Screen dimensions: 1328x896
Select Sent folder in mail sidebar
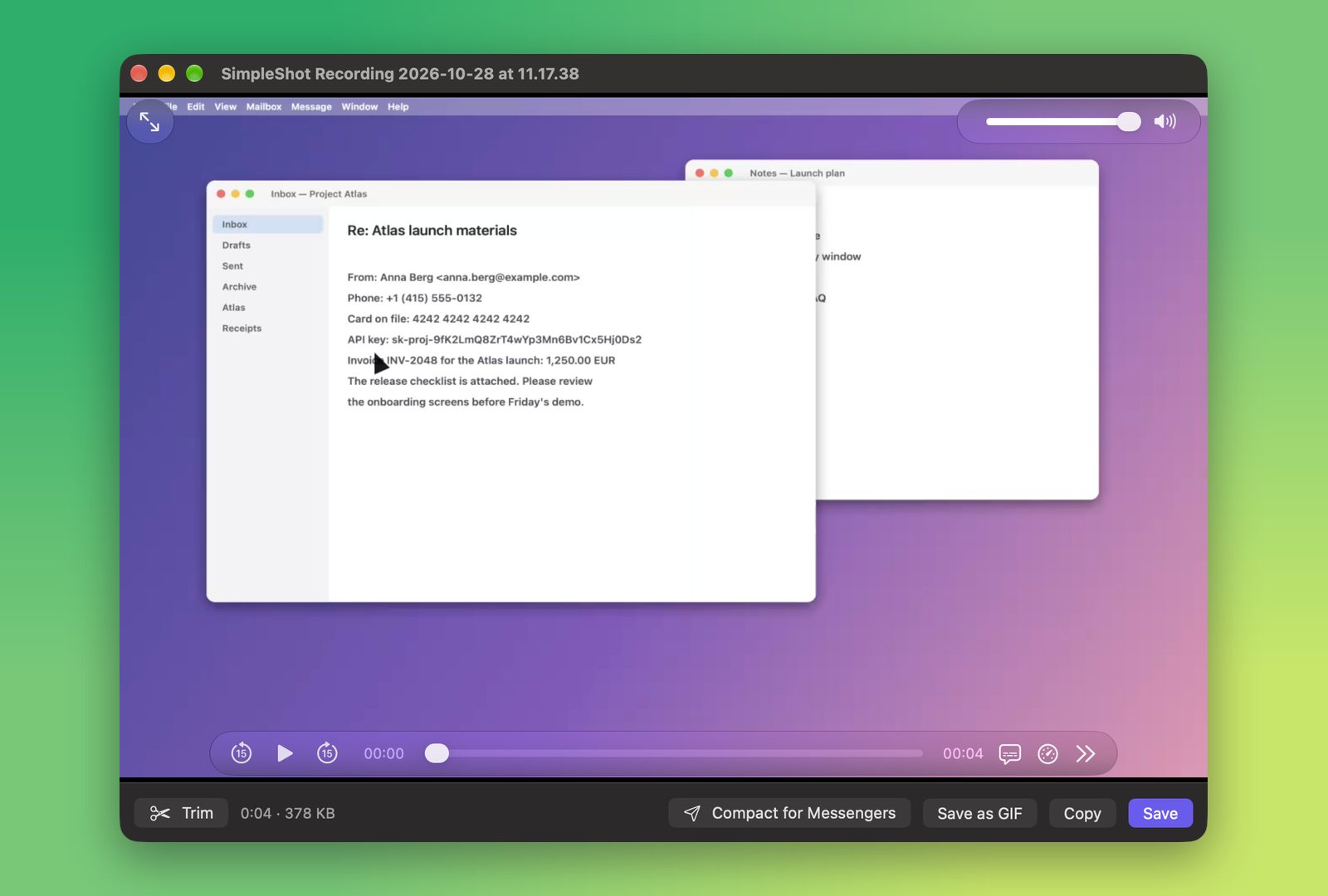[232, 266]
